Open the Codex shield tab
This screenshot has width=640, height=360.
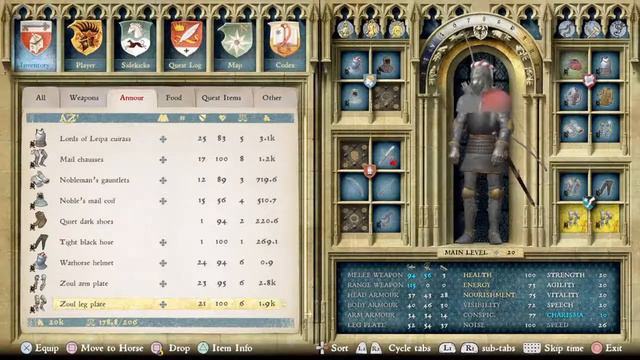[284, 45]
